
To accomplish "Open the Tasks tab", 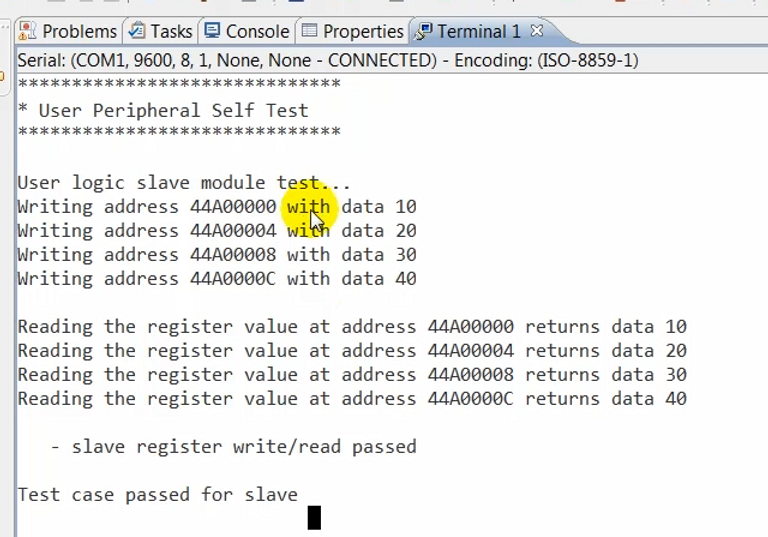I will [171, 31].
